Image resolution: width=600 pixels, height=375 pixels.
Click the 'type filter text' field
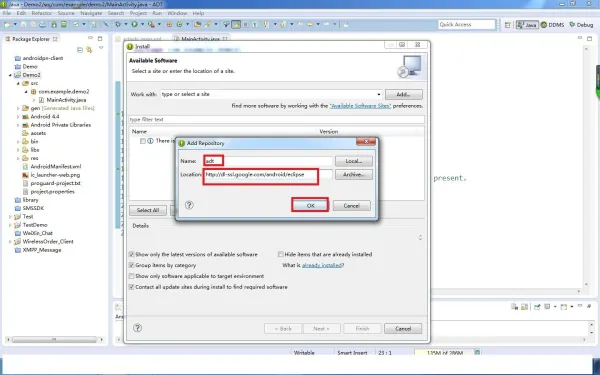276,119
